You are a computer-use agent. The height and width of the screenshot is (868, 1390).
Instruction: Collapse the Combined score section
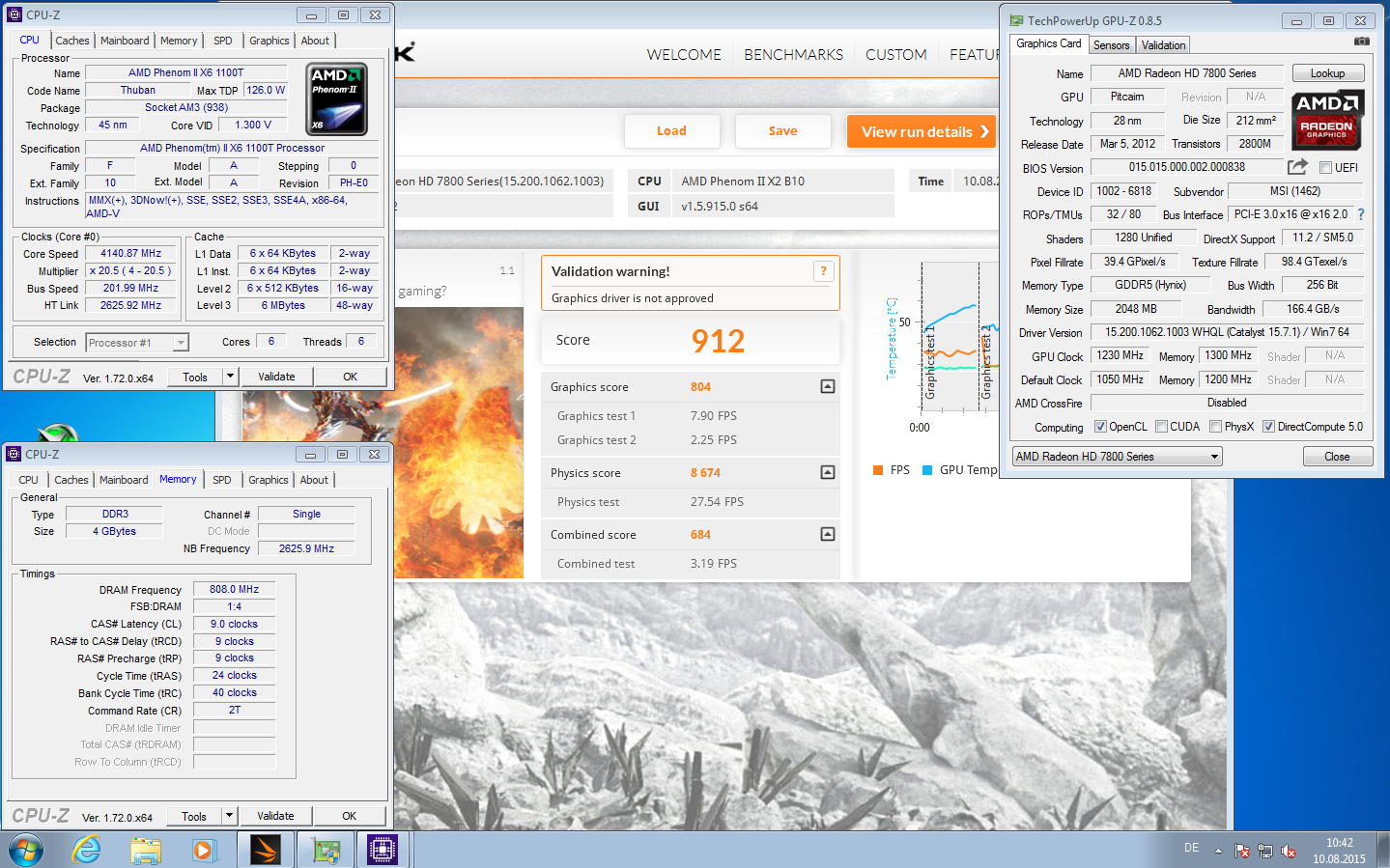tap(828, 534)
